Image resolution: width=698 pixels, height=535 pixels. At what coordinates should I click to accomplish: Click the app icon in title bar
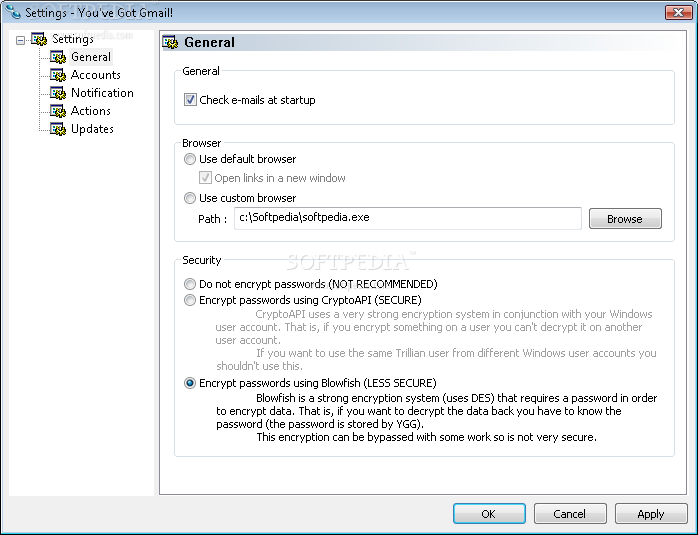tap(13, 12)
